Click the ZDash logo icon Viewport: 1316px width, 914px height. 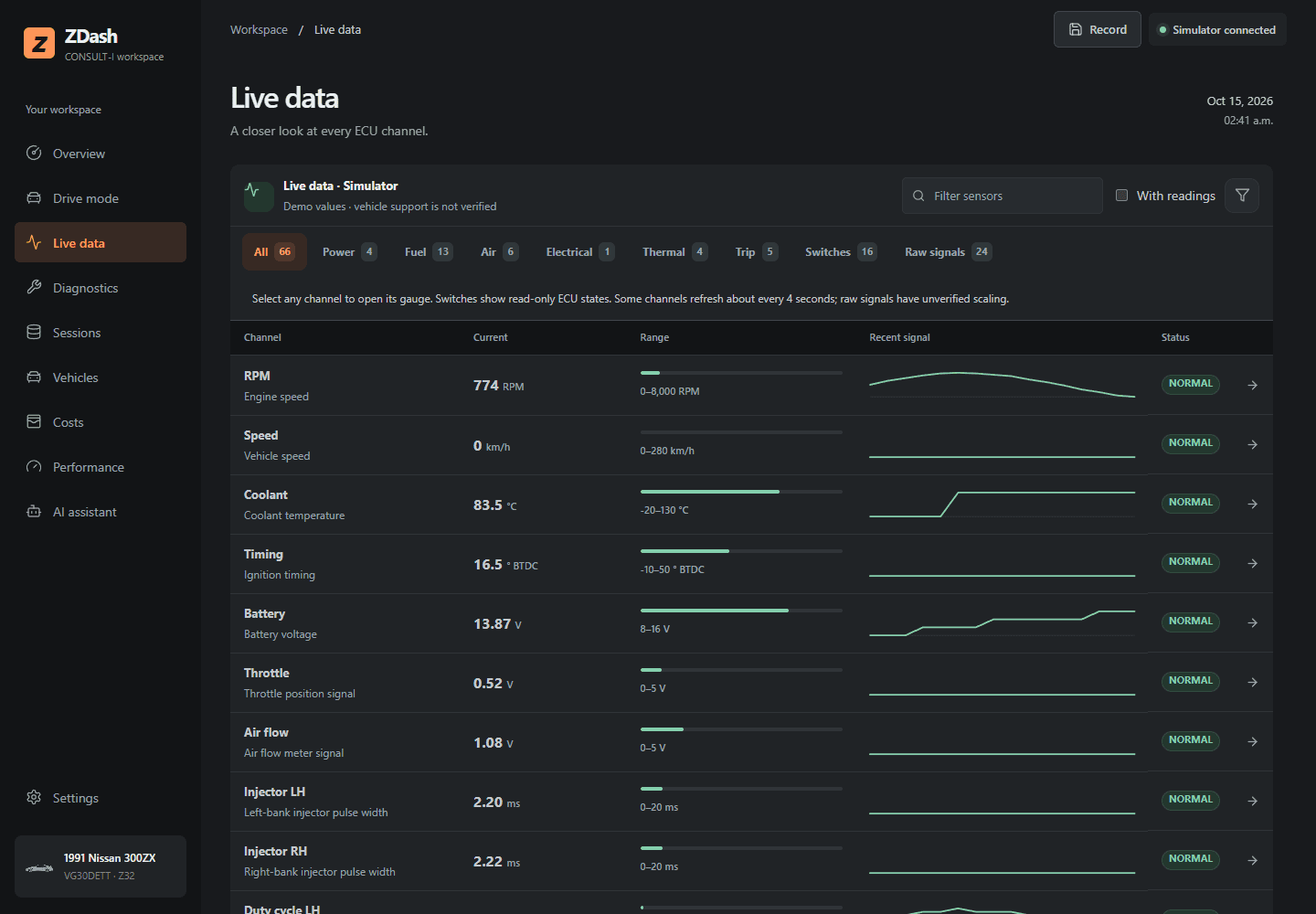coord(39,43)
